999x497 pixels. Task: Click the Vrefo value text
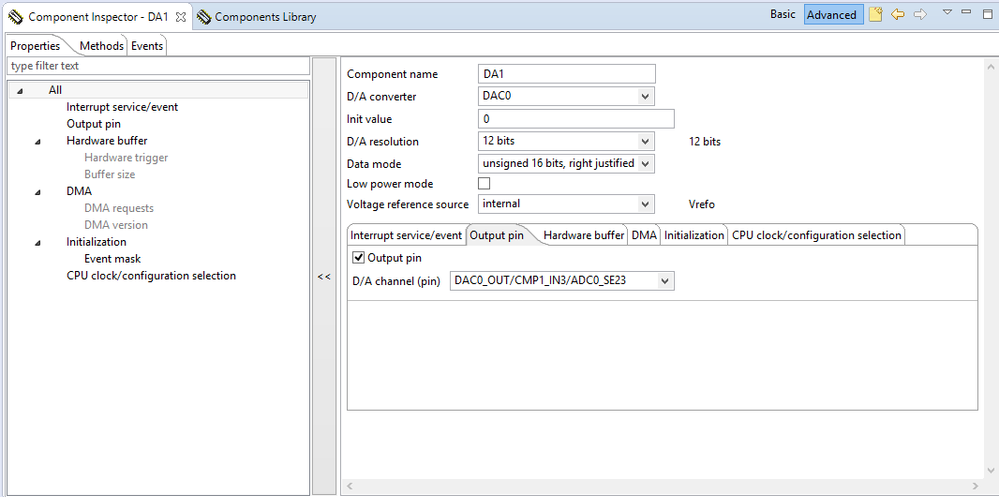point(701,205)
